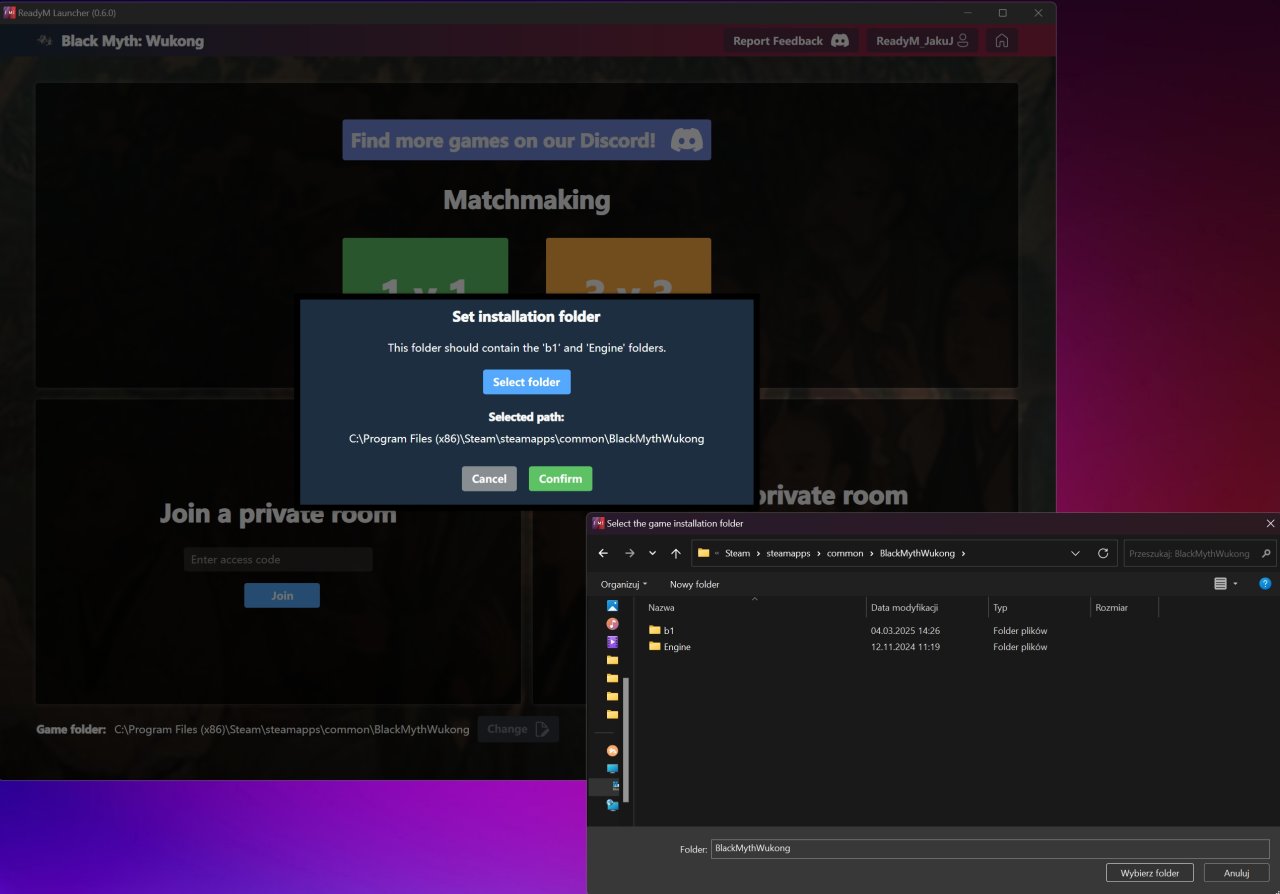The width and height of the screenshot is (1280, 894).
Task: Go back in the folder dialog
Action: click(603, 553)
